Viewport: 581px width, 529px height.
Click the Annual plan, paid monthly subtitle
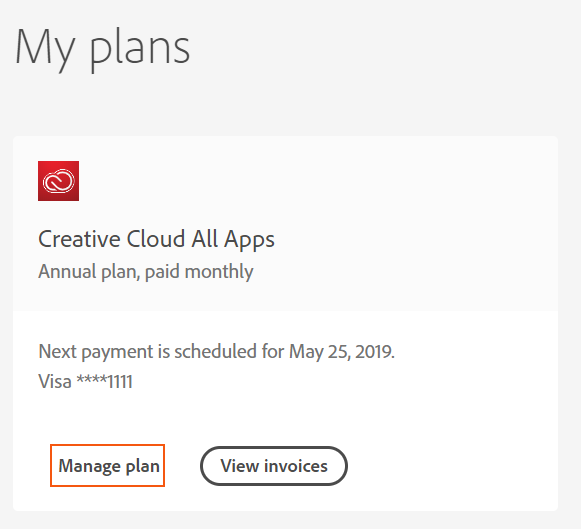(146, 272)
